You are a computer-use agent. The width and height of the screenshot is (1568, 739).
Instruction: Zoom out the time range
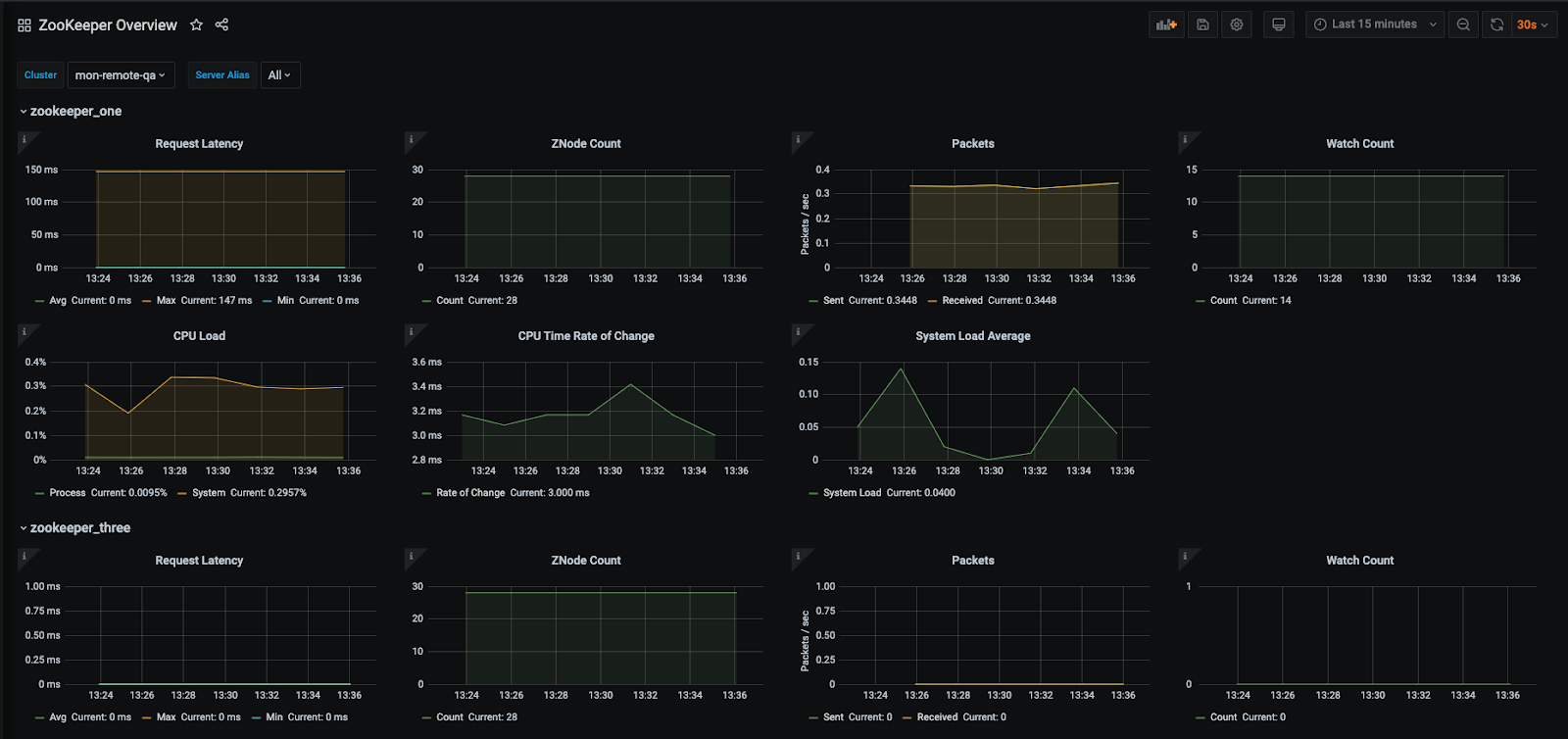tap(1463, 25)
